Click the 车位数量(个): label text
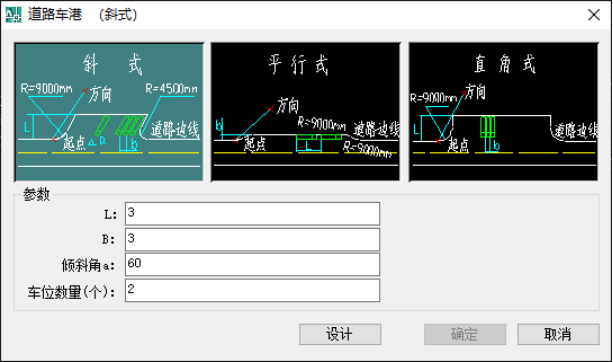This screenshot has width=613, height=362. [72, 292]
